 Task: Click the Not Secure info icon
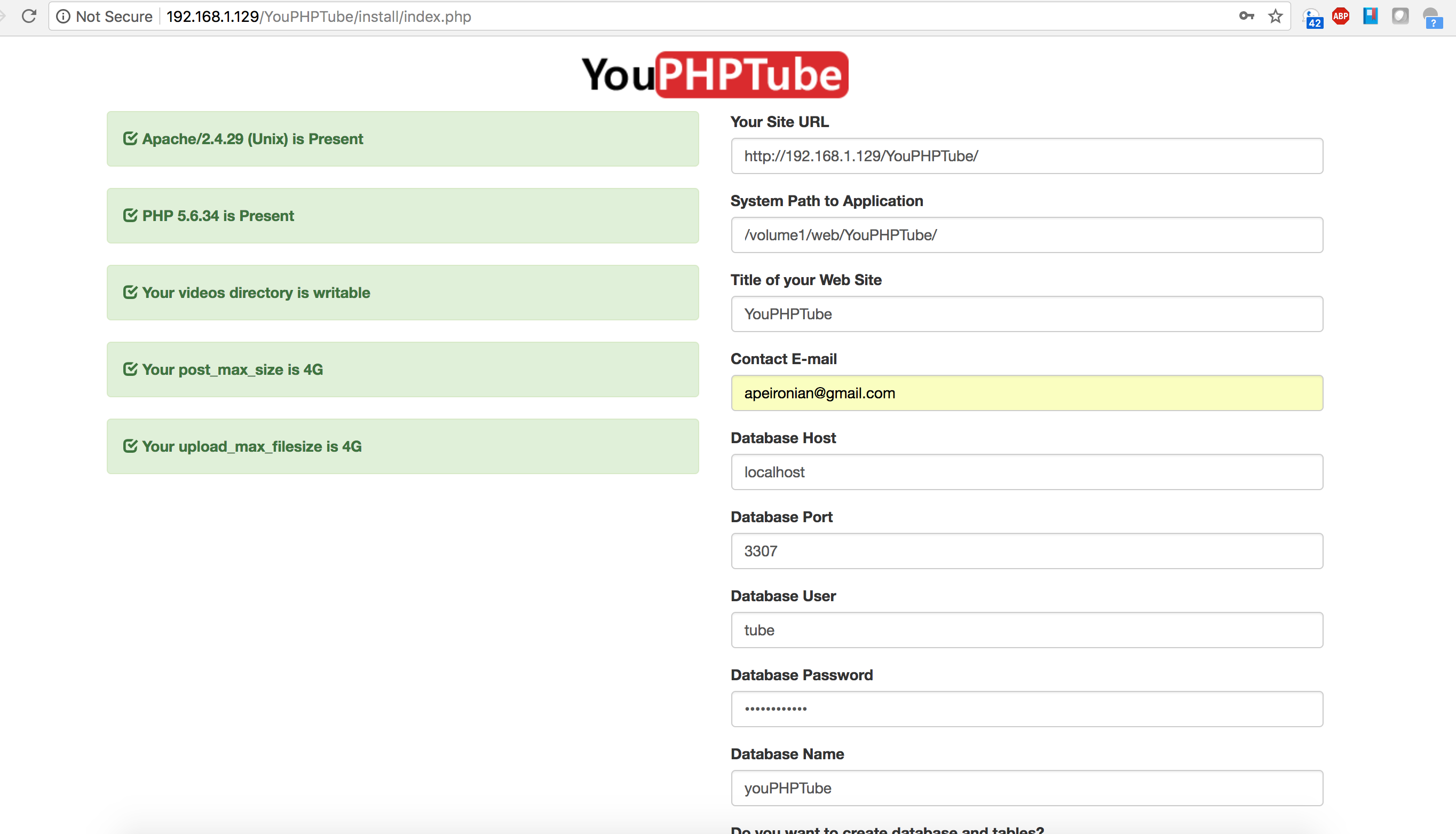(x=62, y=17)
